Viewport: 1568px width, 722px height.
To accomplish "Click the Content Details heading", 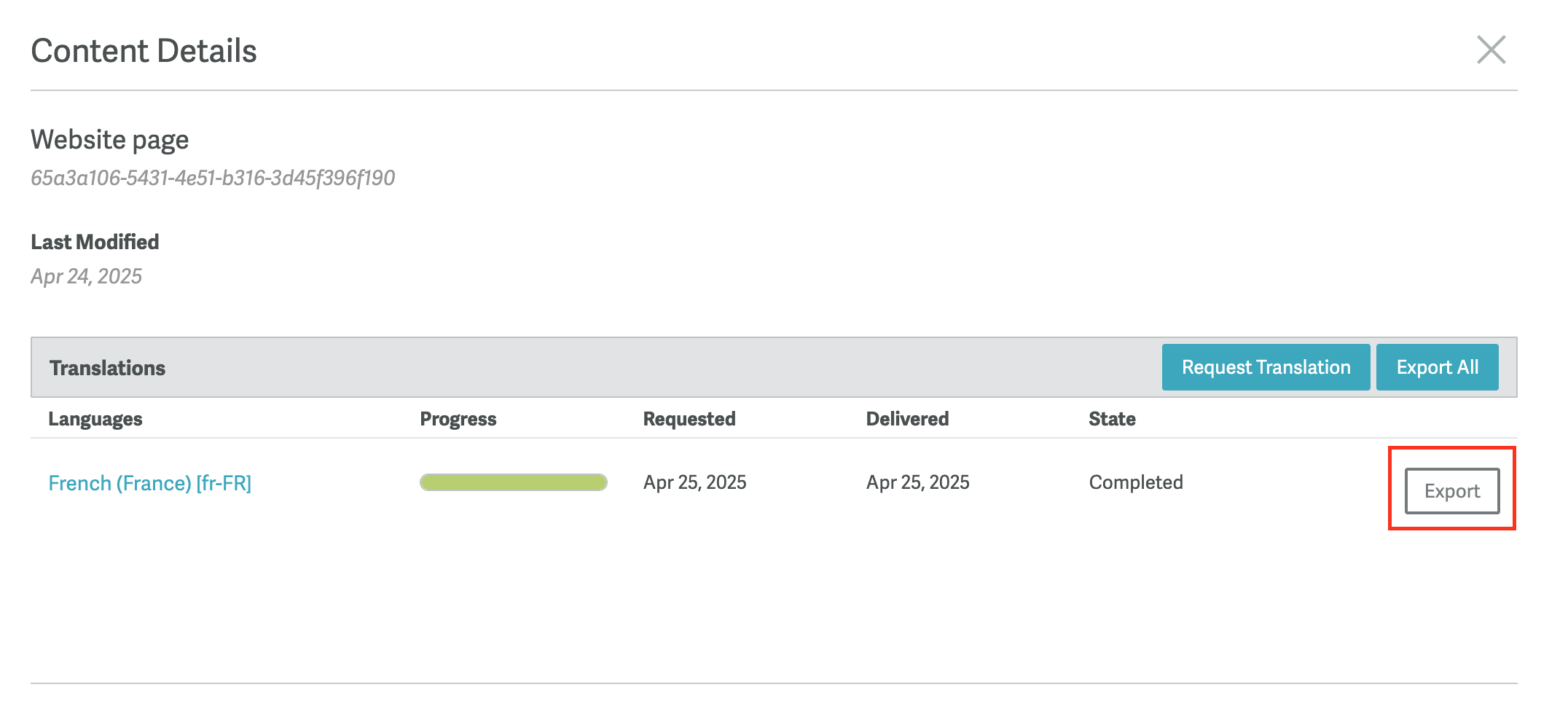I will pos(144,51).
